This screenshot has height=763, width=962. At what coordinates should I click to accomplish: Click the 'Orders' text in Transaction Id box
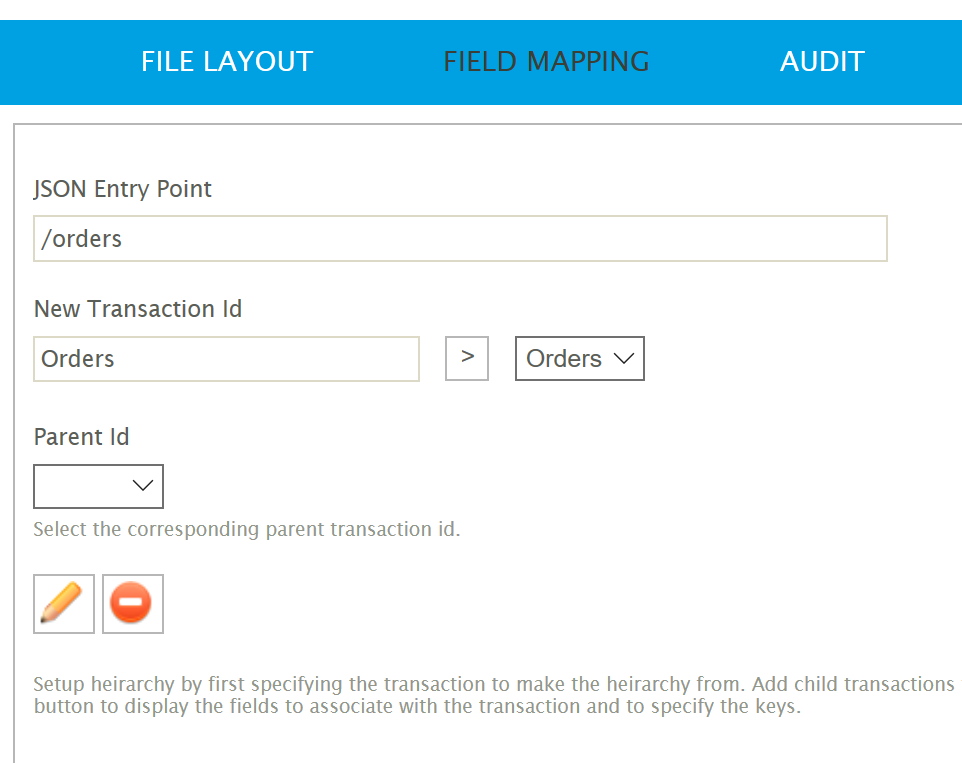(78, 359)
